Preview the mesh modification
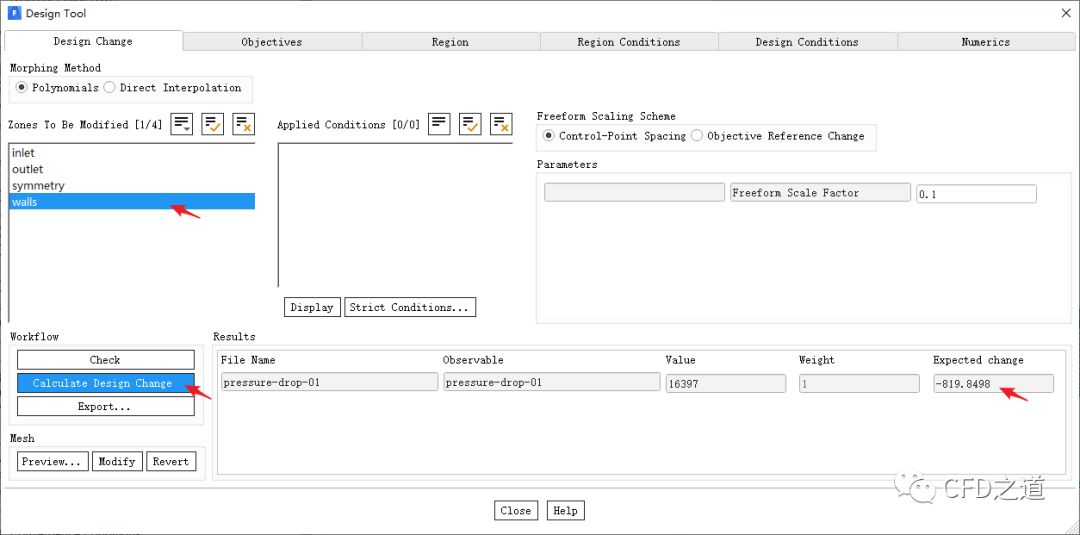This screenshot has height=535, width=1080. tap(53, 461)
